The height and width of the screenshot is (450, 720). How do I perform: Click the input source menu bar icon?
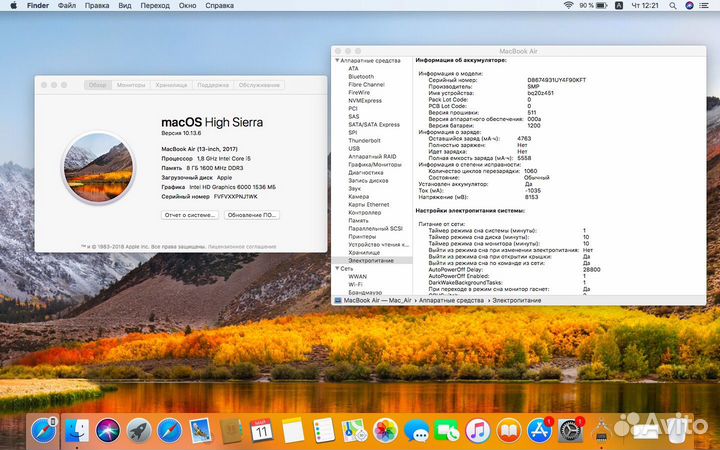pos(619,6)
